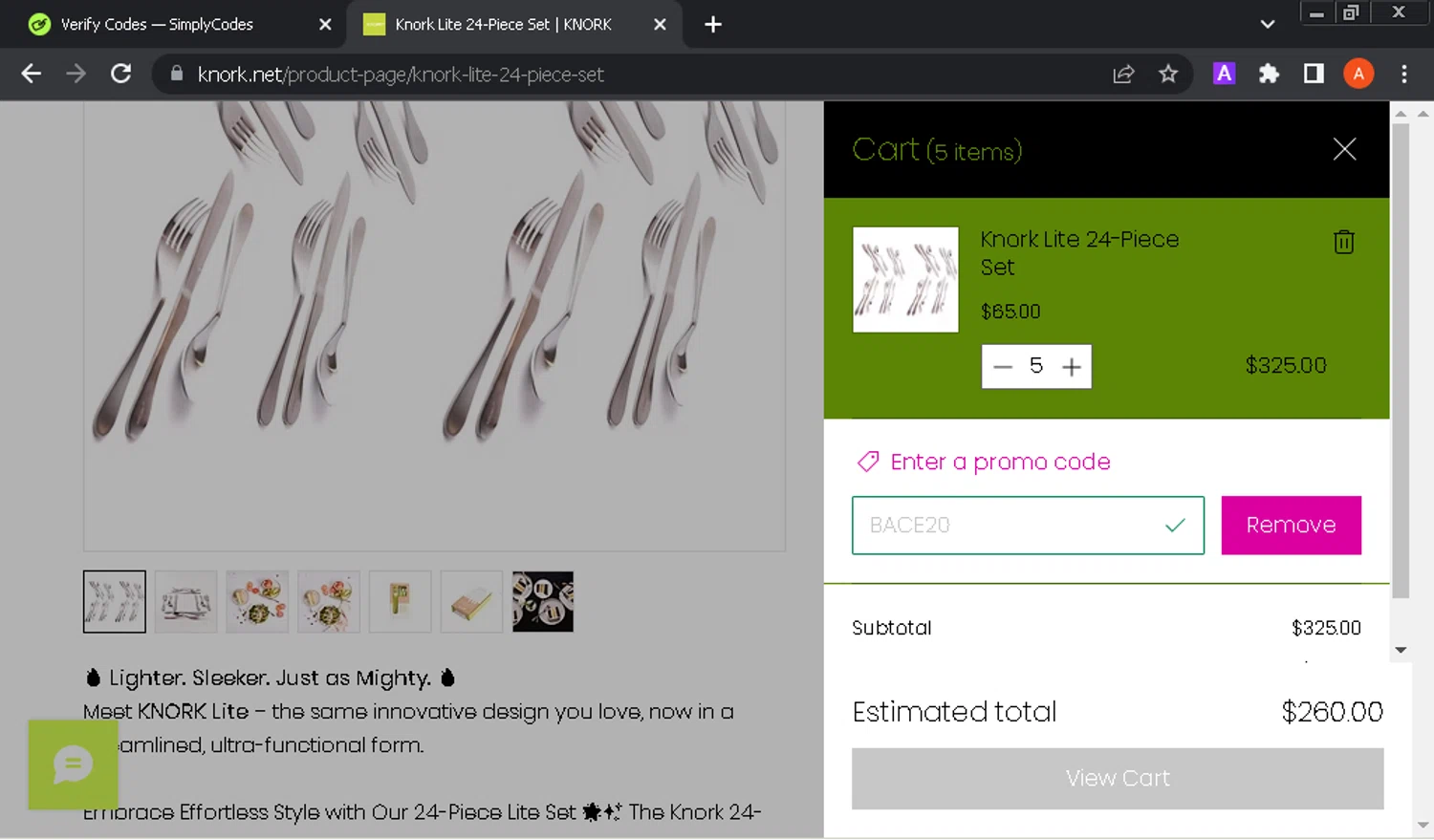Select the fifth packaging thumbnail
The image size is (1434, 840).
[x=400, y=602]
